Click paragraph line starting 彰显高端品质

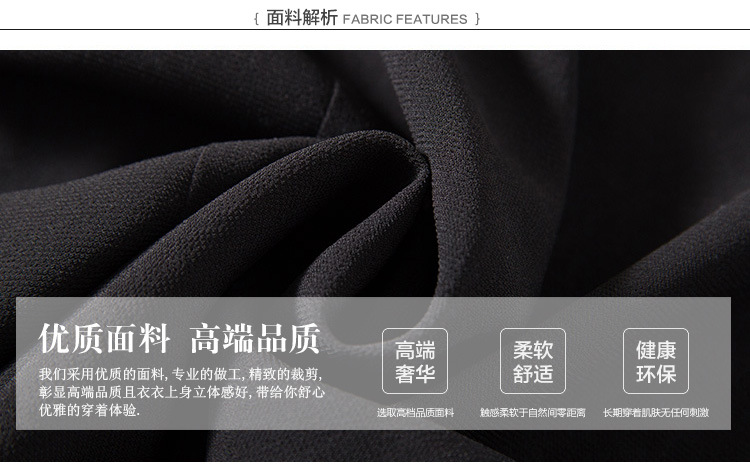coord(180,392)
